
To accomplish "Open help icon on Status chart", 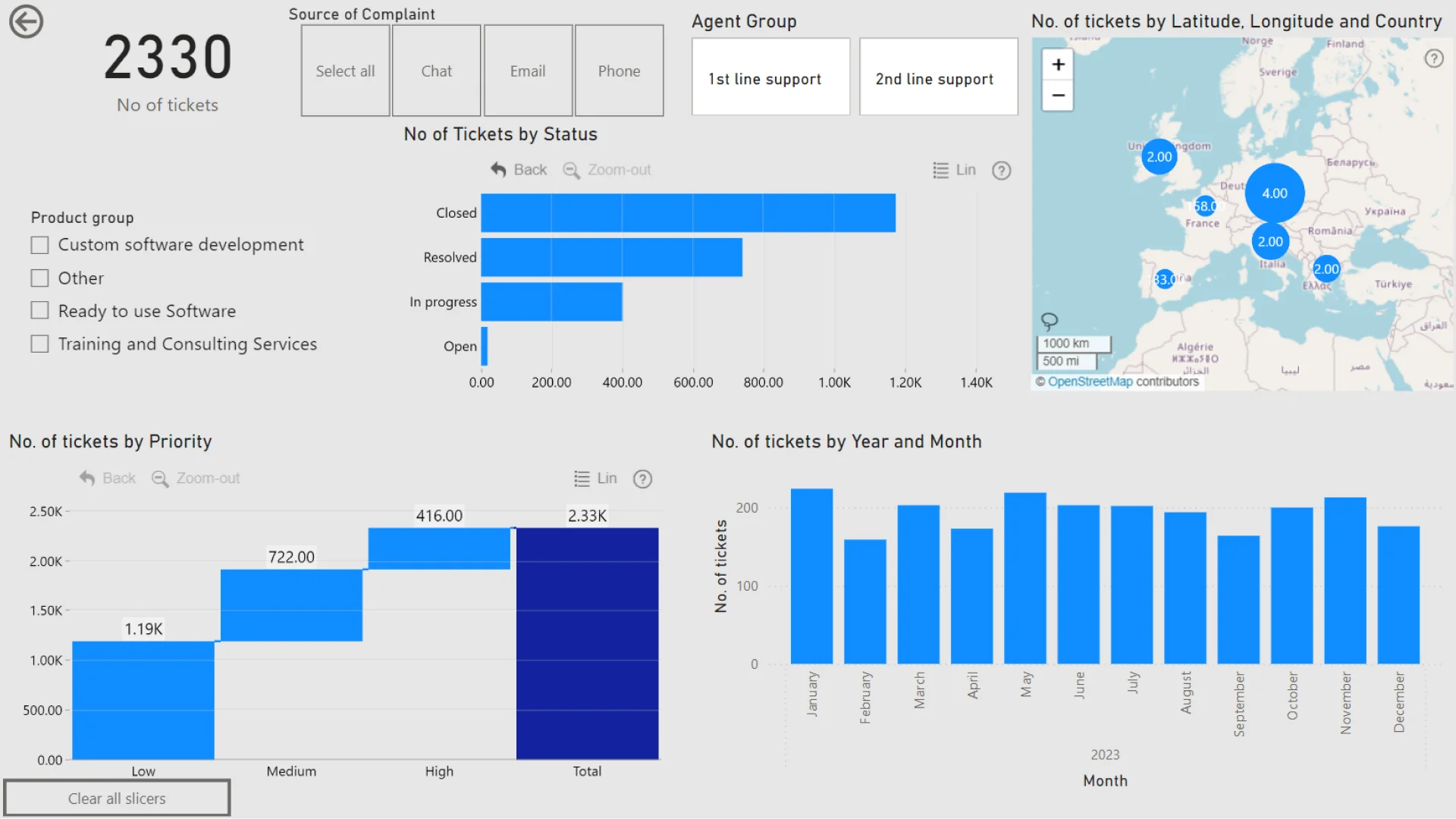I will click(x=1002, y=171).
